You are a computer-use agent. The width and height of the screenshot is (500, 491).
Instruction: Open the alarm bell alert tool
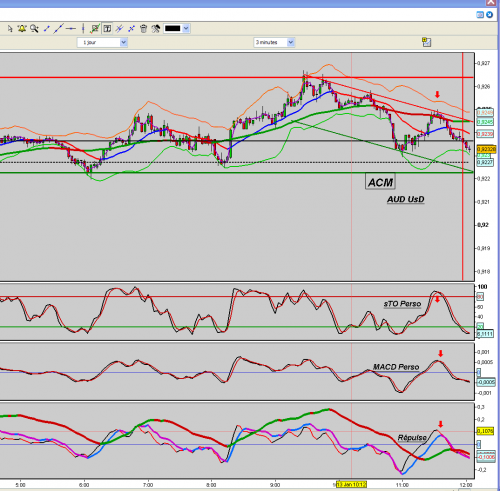[x=22, y=29]
